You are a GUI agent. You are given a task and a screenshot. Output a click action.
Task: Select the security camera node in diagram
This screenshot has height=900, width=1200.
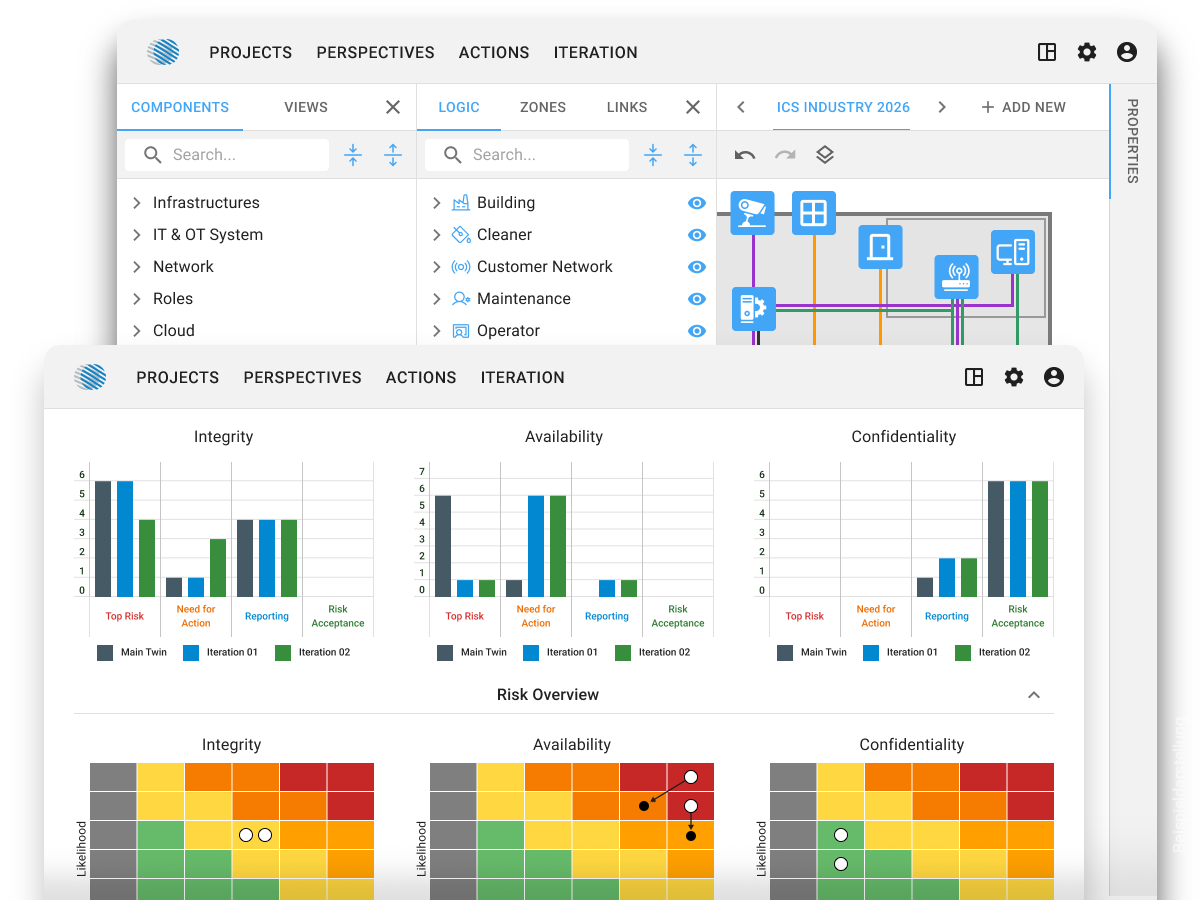(751, 211)
